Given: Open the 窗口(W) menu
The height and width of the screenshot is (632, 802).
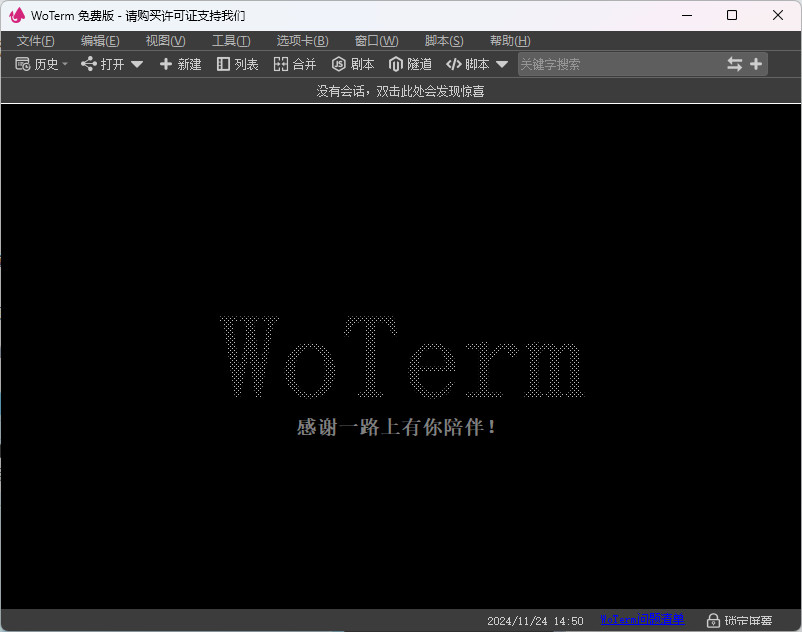Looking at the screenshot, I should point(376,40).
